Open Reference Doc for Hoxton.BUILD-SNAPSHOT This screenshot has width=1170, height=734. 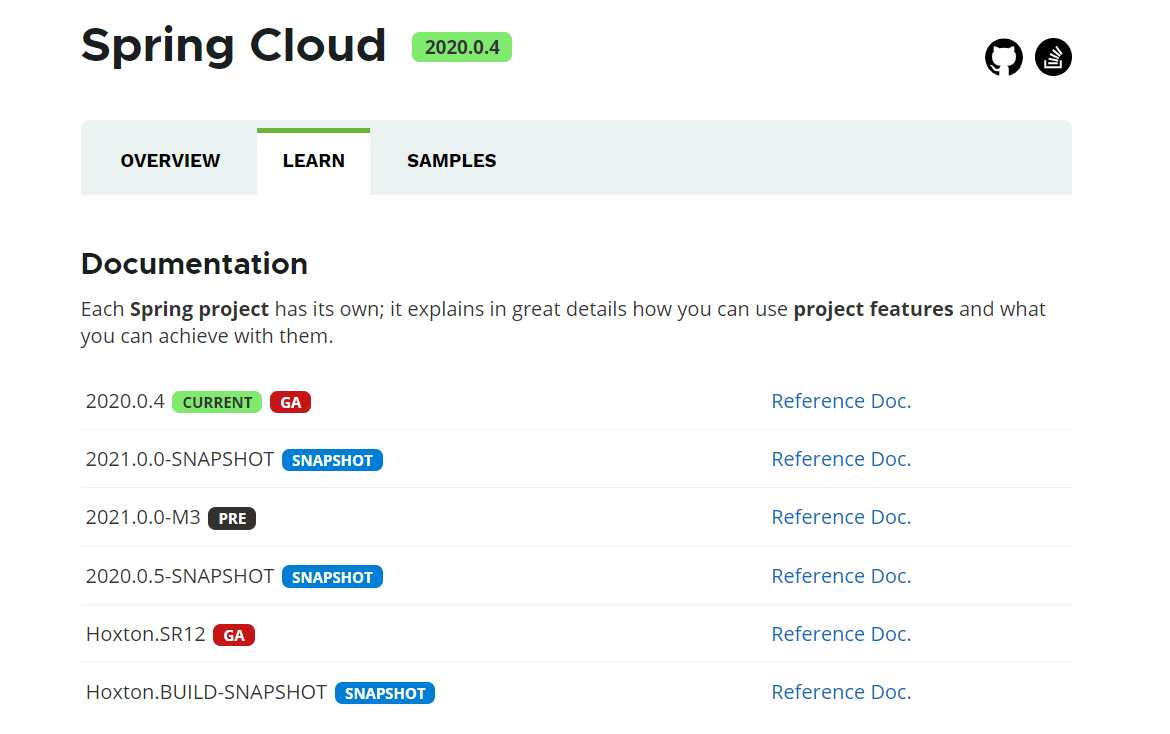click(841, 692)
